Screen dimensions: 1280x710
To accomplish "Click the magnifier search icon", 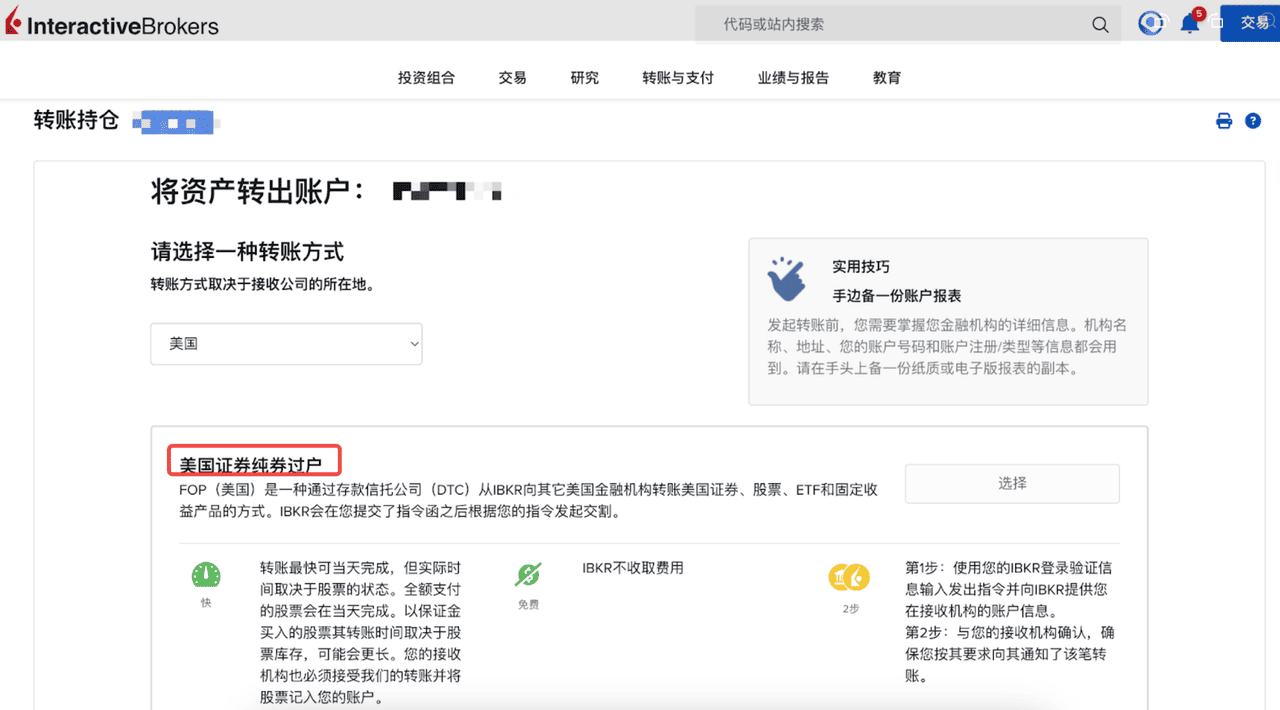I will point(1100,25).
